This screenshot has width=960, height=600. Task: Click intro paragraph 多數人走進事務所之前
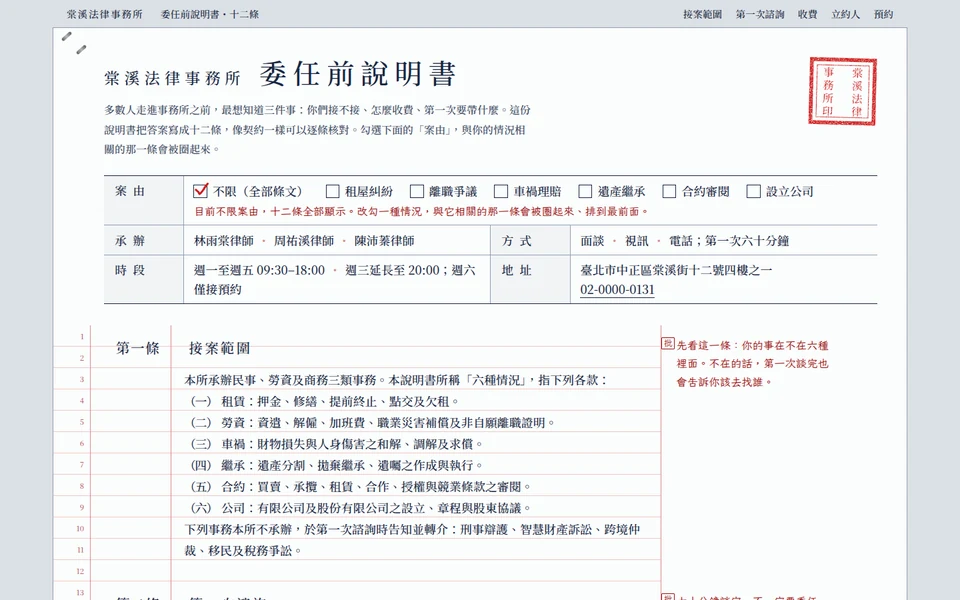pyautogui.click(x=317, y=129)
